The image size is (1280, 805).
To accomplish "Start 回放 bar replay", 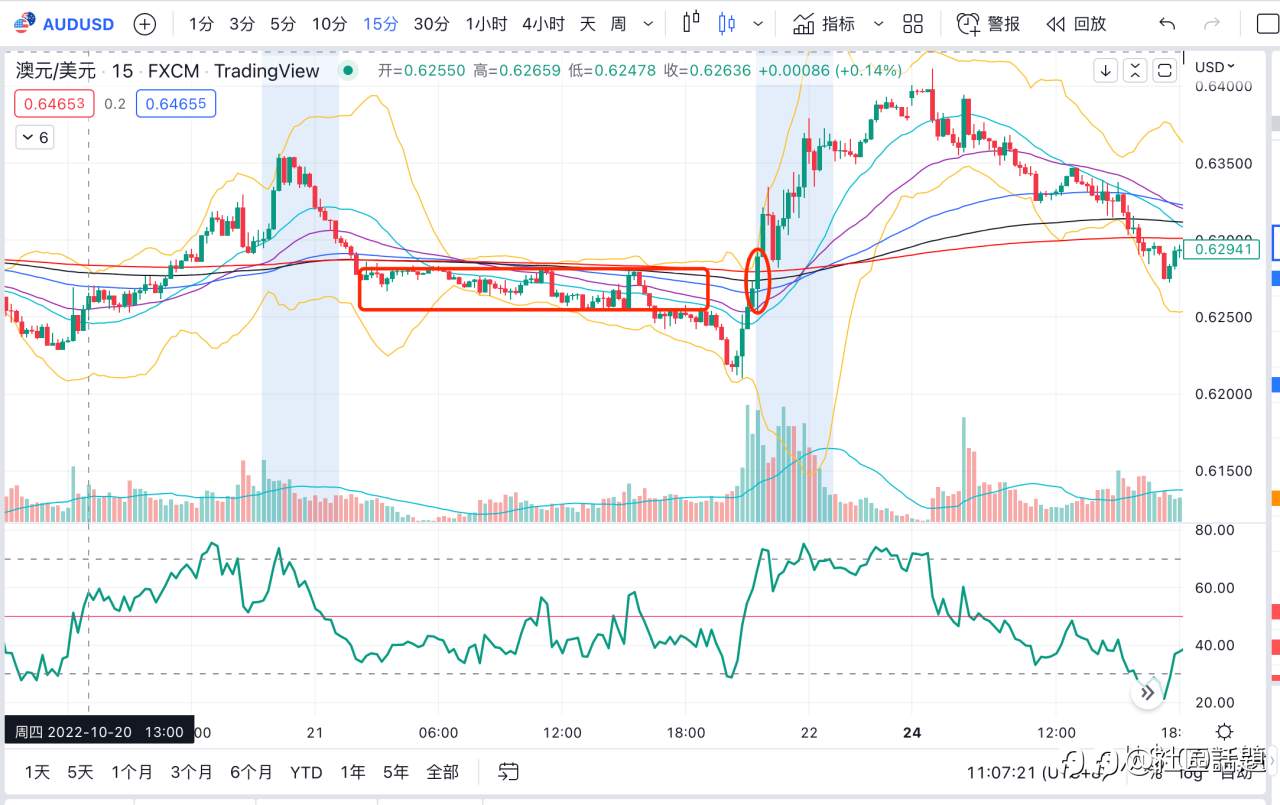I will click(x=1076, y=24).
